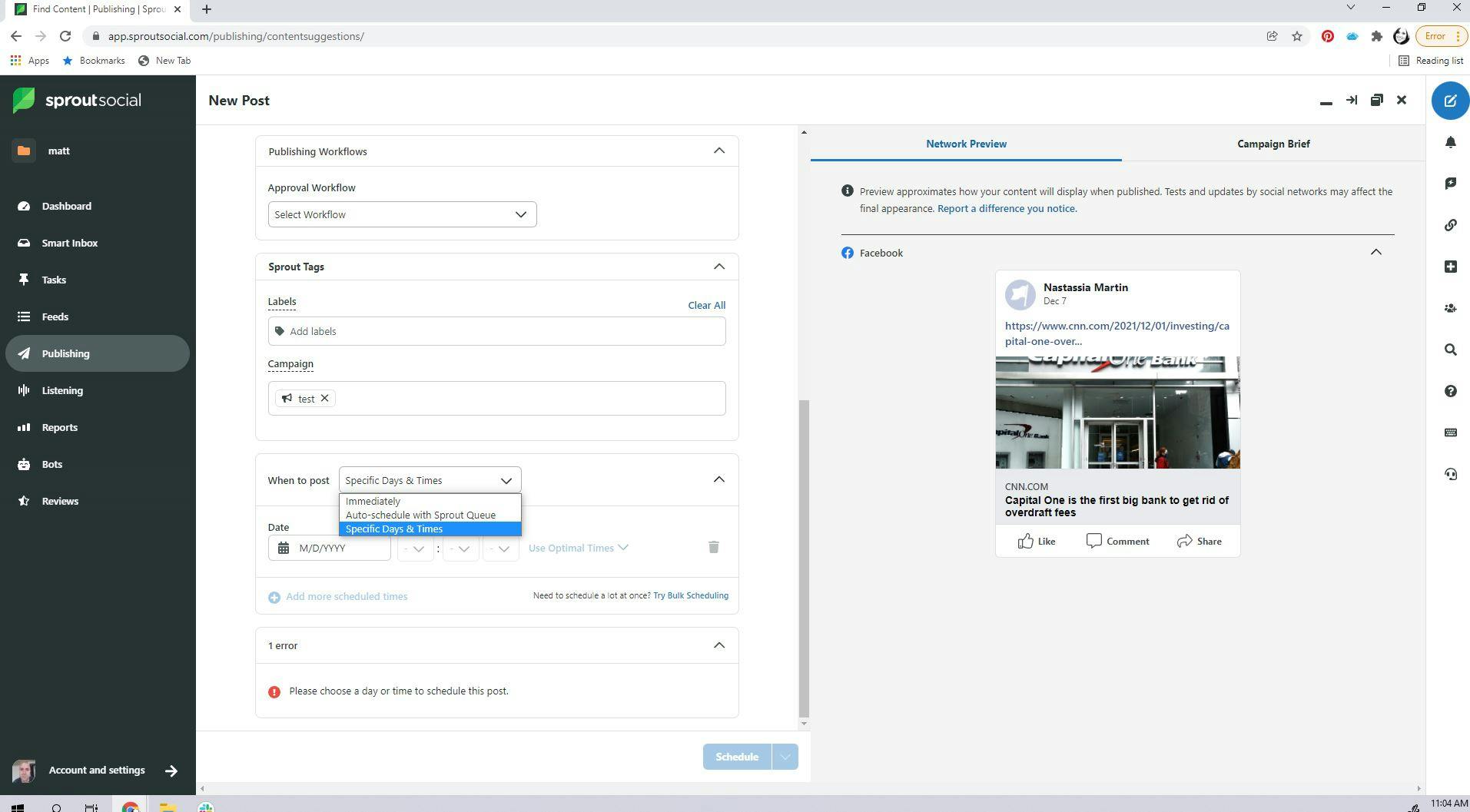1470x812 pixels.
Task: Click the calendar icon in Date field
Action: [x=284, y=548]
